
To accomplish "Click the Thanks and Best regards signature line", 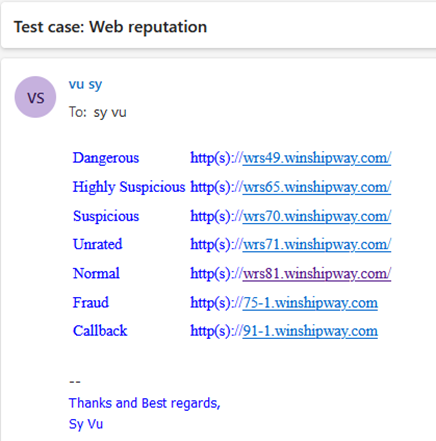I will tap(145, 403).
